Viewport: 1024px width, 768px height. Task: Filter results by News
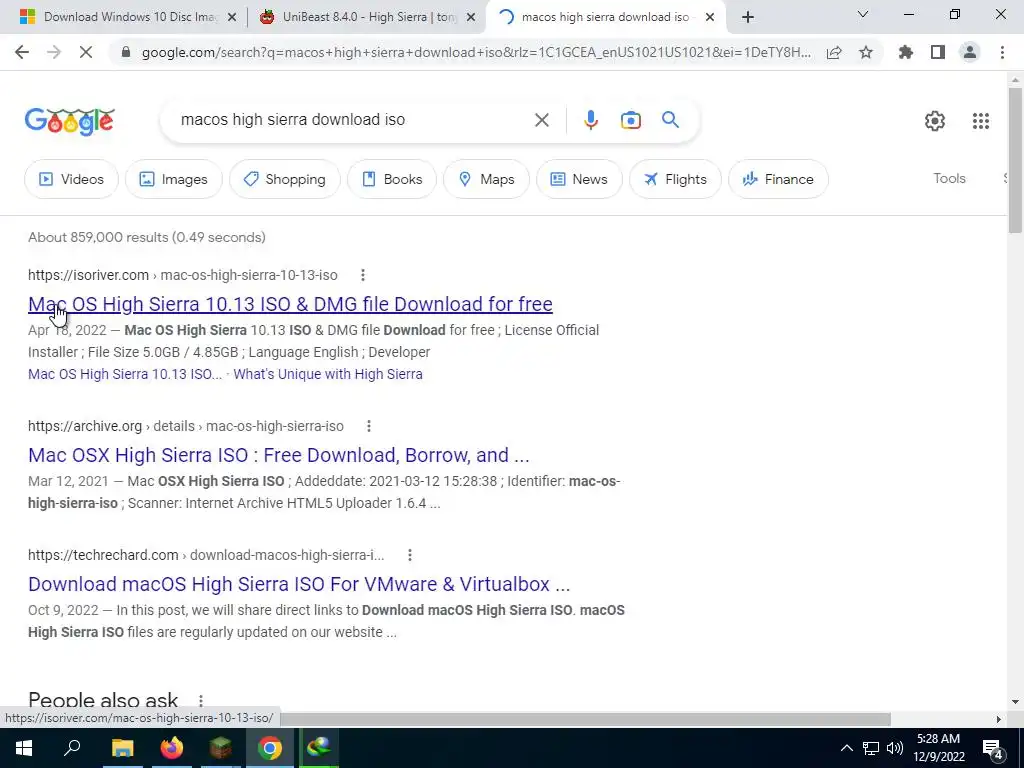click(579, 179)
